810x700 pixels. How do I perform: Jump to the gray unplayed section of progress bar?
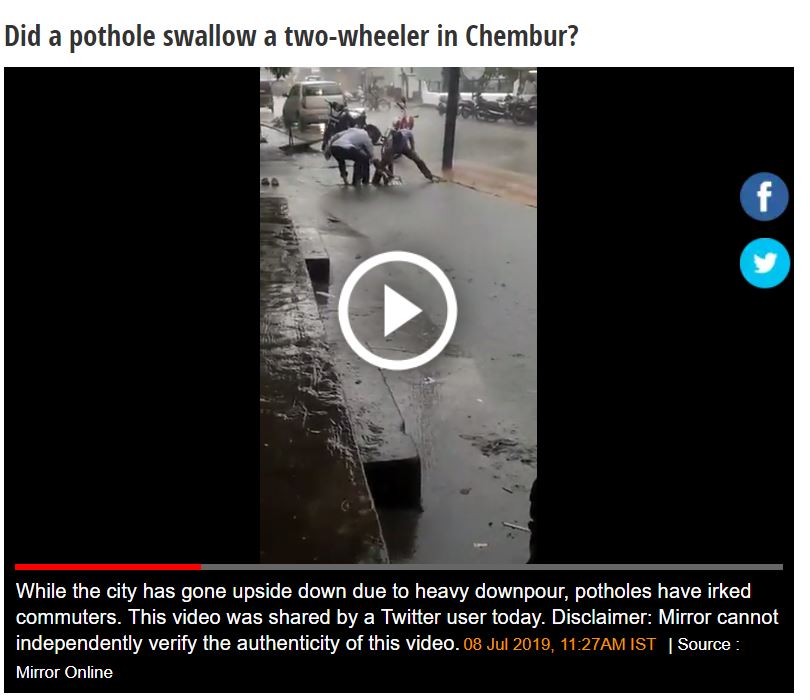492,567
